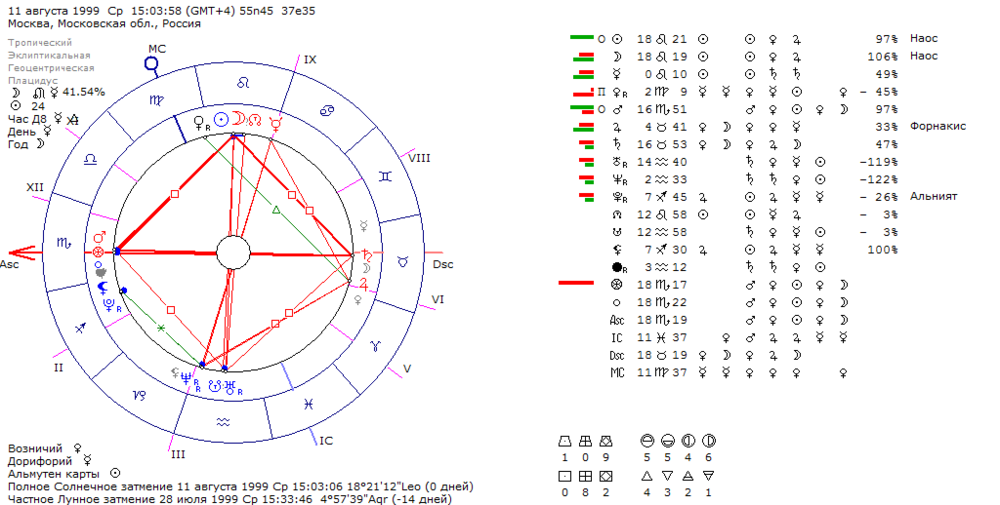Click the blue retrograde Uranus glyph in the wheel

click(x=230, y=386)
